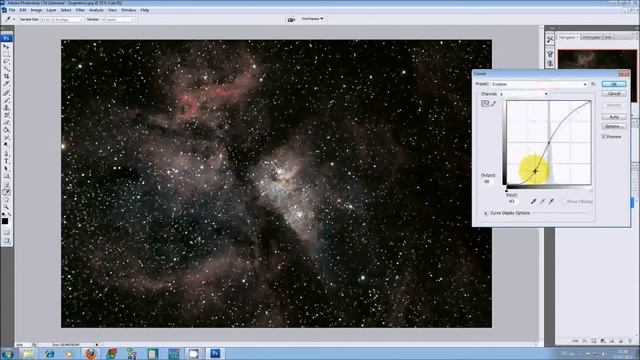Open the Filter menu
This screenshot has height=360, width=640.
(80, 10)
